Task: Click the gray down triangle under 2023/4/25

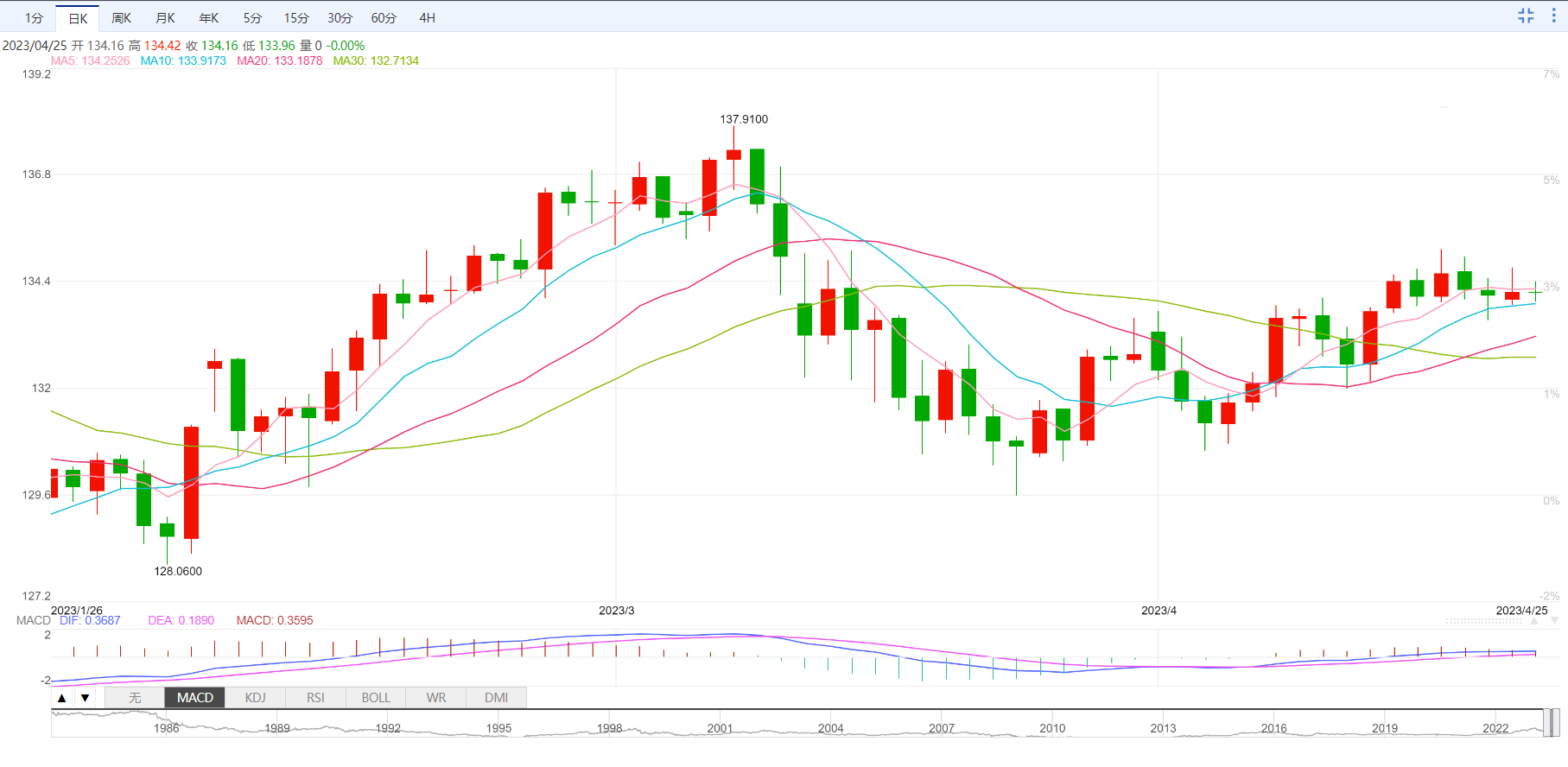Action: pos(1554,621)
